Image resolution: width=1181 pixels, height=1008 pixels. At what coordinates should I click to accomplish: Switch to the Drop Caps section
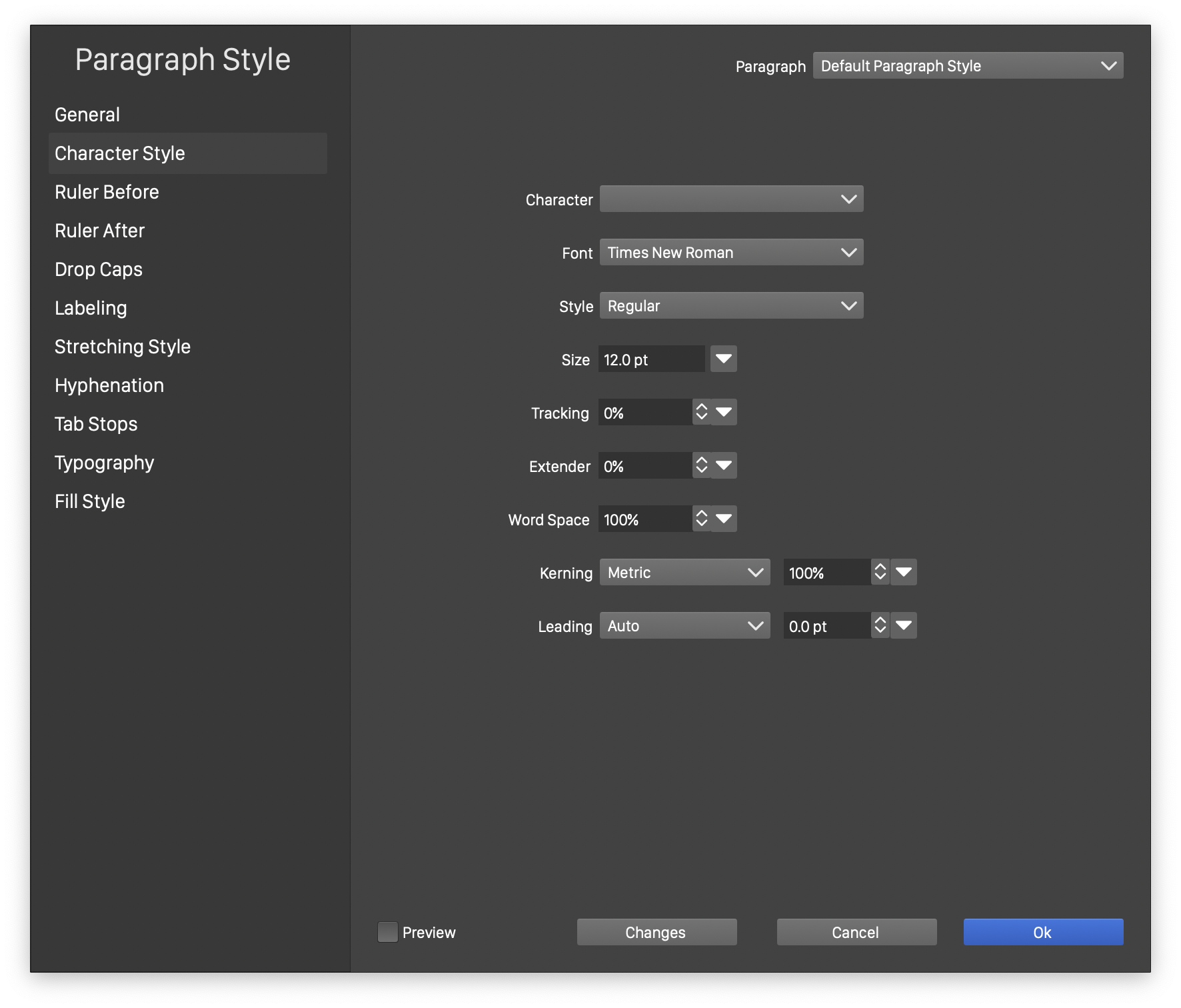pos(99,269)
